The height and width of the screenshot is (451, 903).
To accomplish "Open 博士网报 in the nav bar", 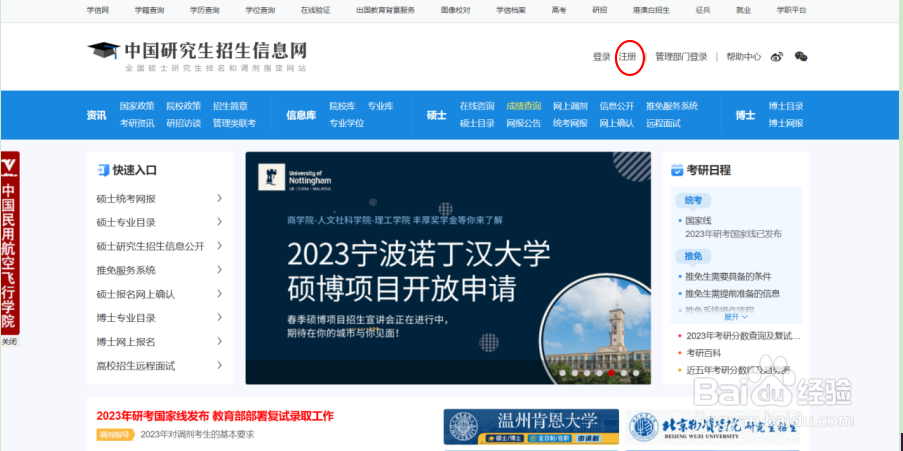I will pos(786,123).
